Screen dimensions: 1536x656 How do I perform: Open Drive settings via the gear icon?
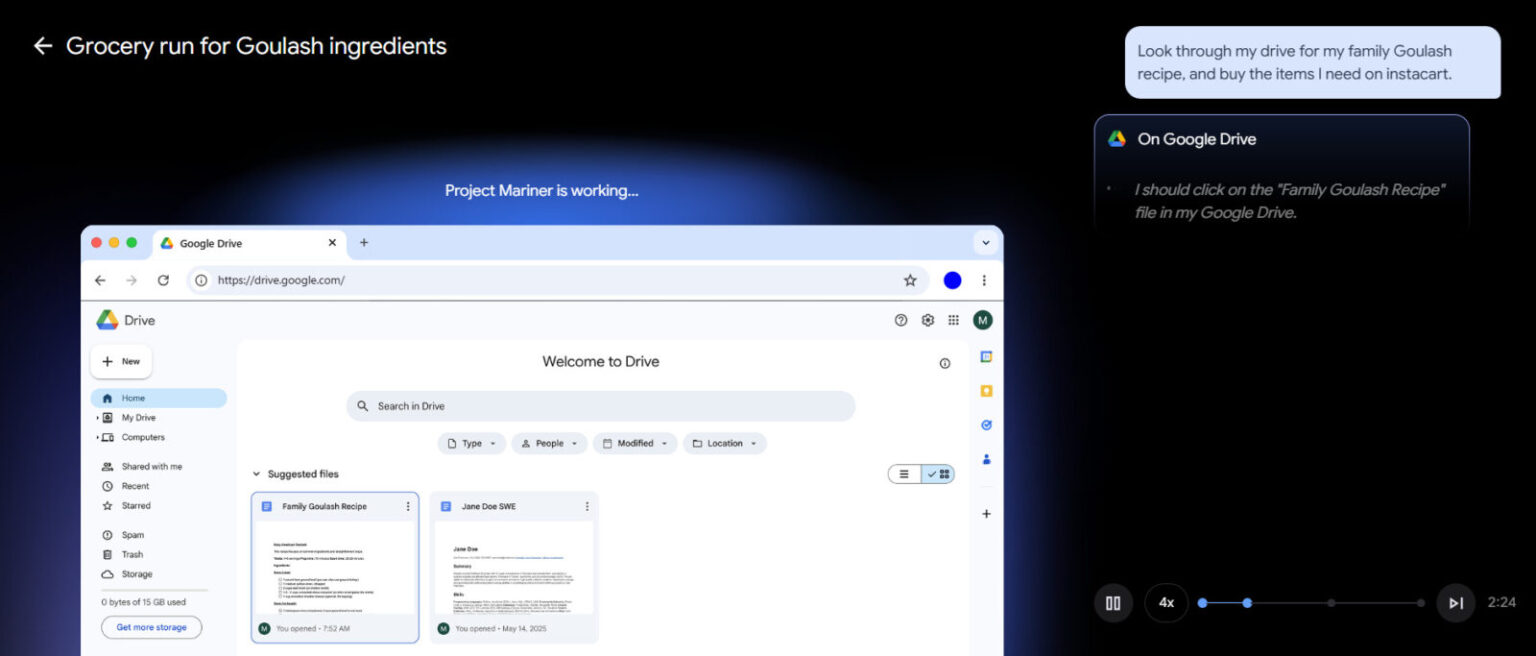[927, 320]
